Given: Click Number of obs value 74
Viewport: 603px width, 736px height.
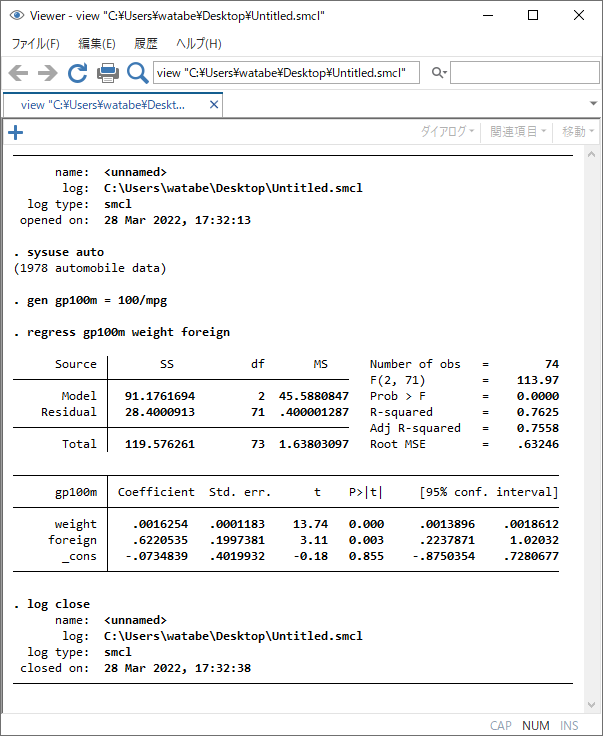Looking at the screenshot, I should pos(552,364).
